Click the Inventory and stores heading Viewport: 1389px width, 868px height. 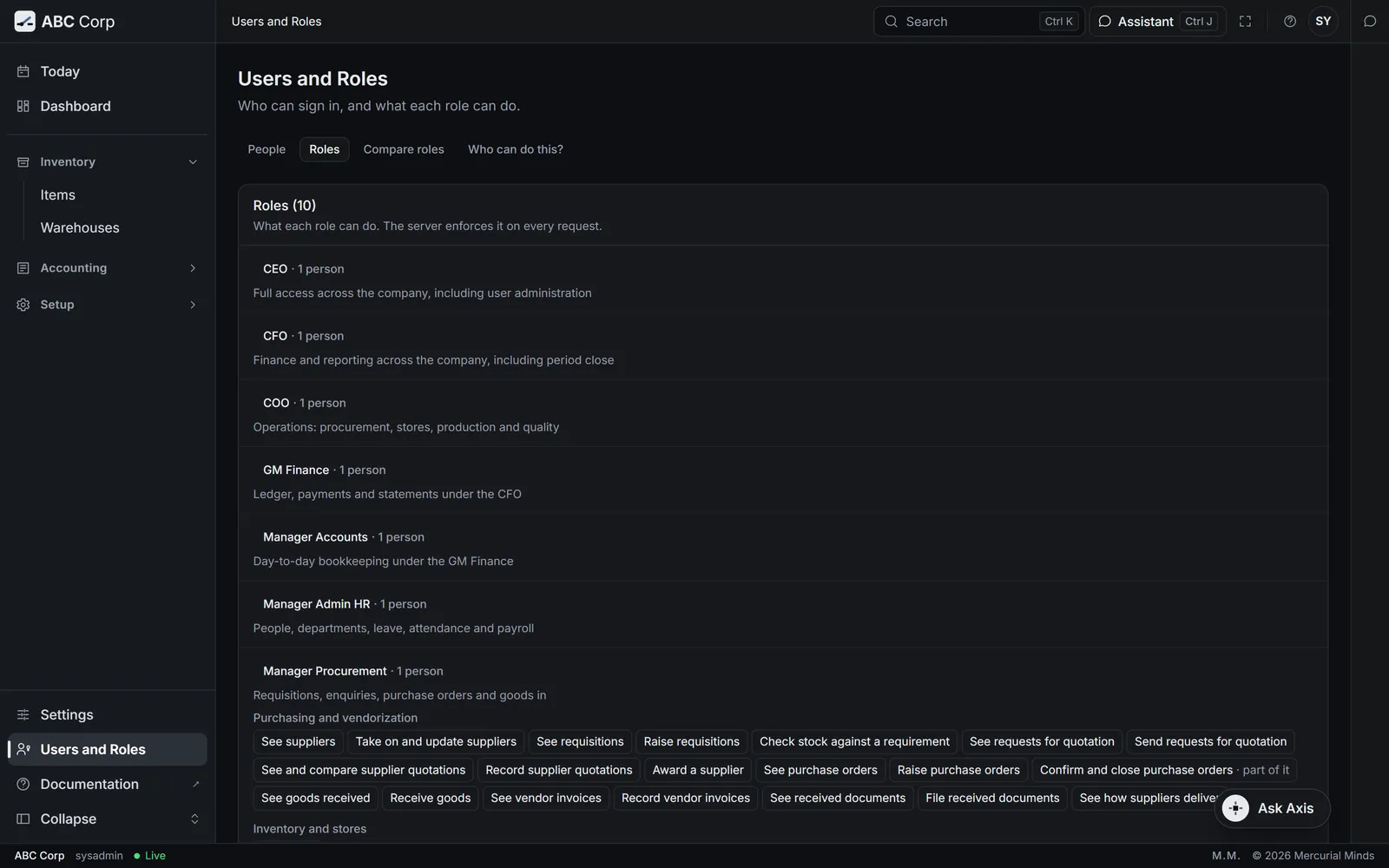coord(310,829)
